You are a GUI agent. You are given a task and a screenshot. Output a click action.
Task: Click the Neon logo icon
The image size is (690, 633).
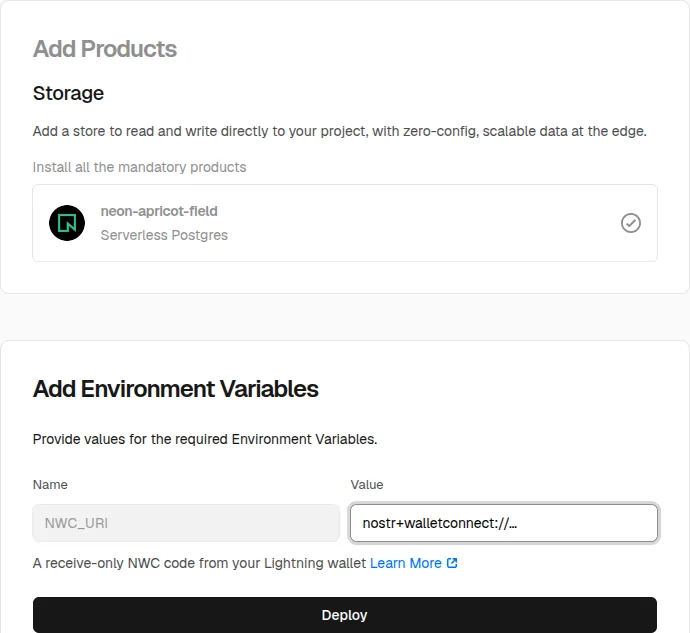(67, 223)
